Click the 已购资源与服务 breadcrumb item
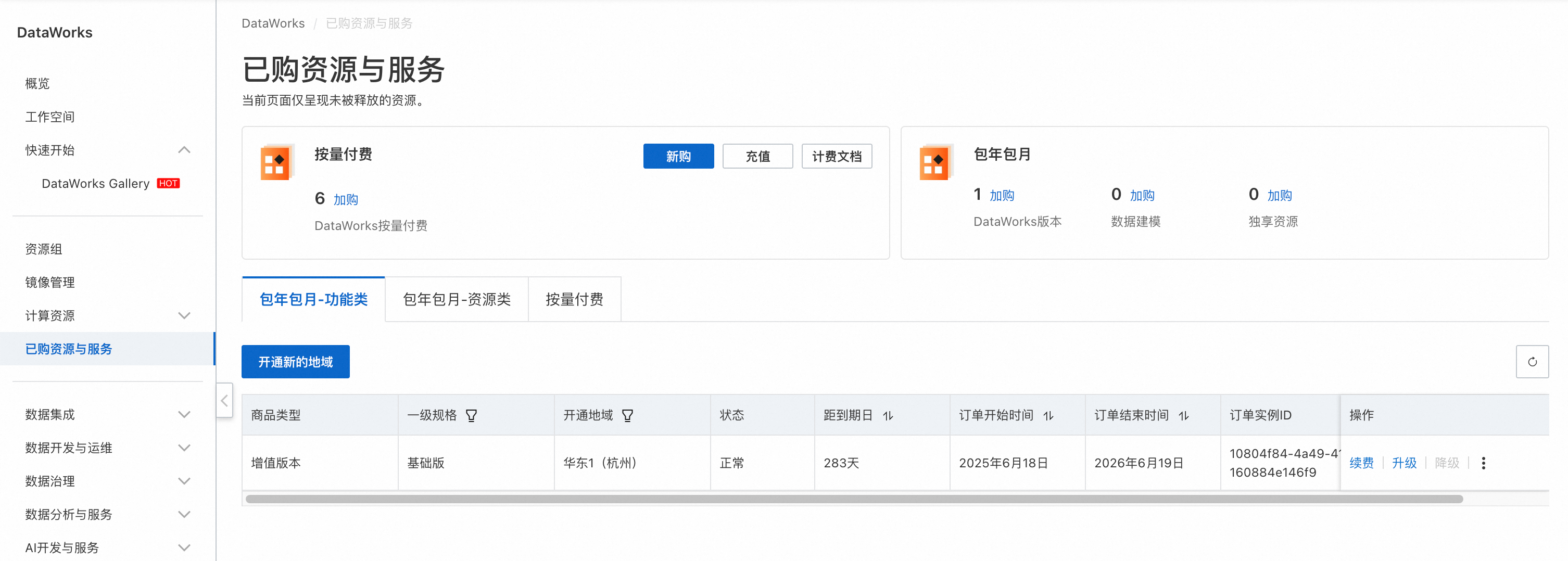 (370, 23)
